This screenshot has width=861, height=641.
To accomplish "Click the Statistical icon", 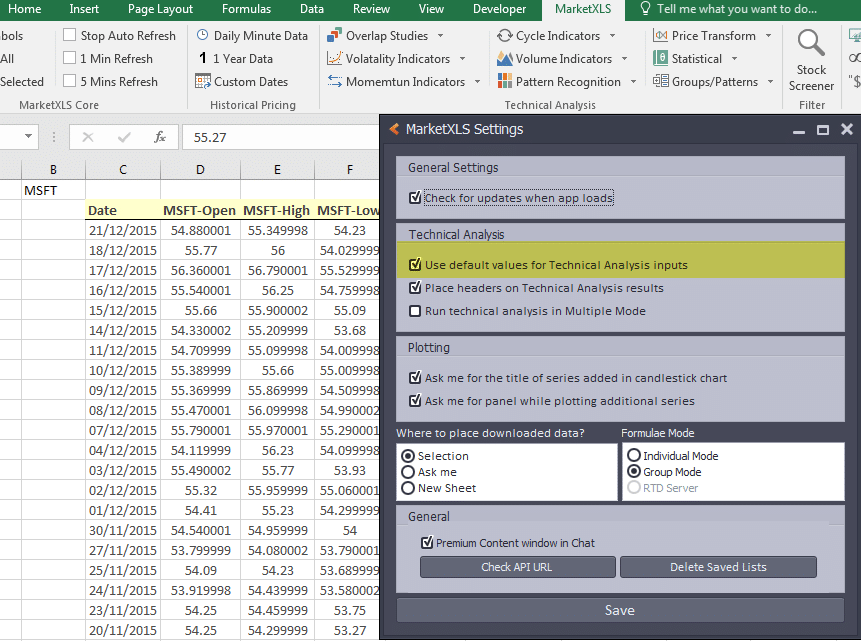I will (660, 58).
